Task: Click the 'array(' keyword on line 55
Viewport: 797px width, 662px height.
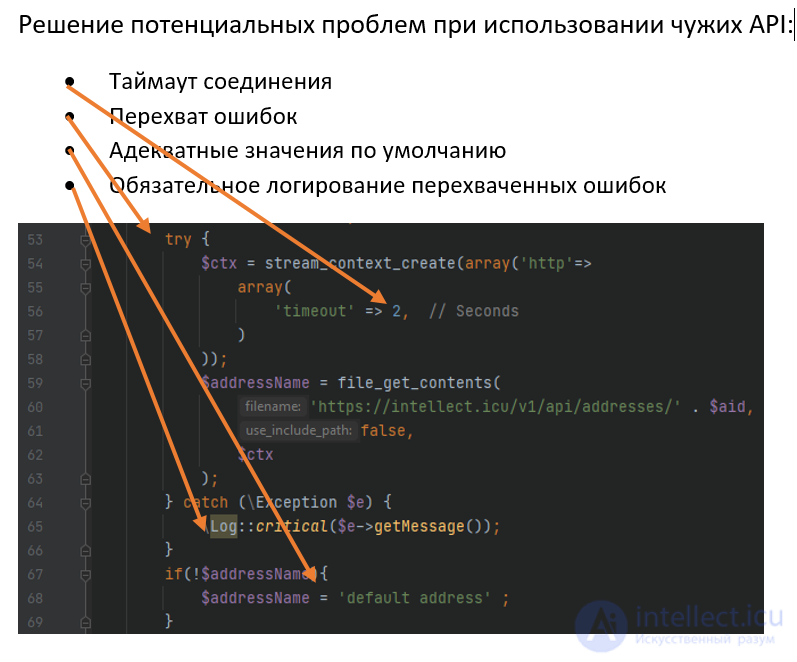Action: pos(264,287)
